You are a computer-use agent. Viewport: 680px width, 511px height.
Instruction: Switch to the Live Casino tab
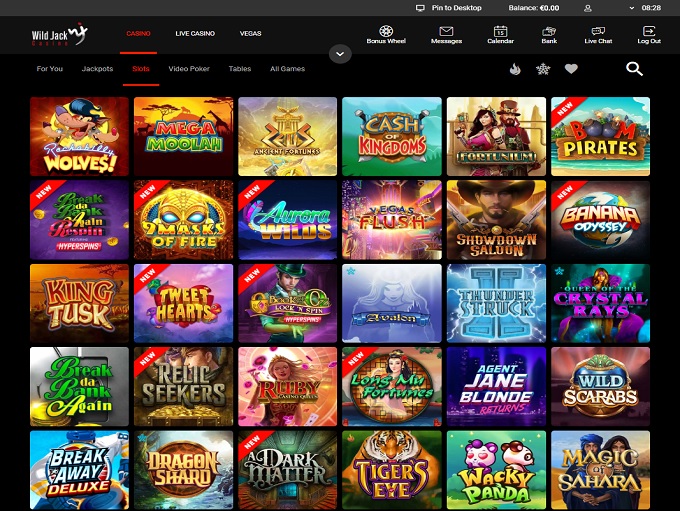(x=195, y=33)
